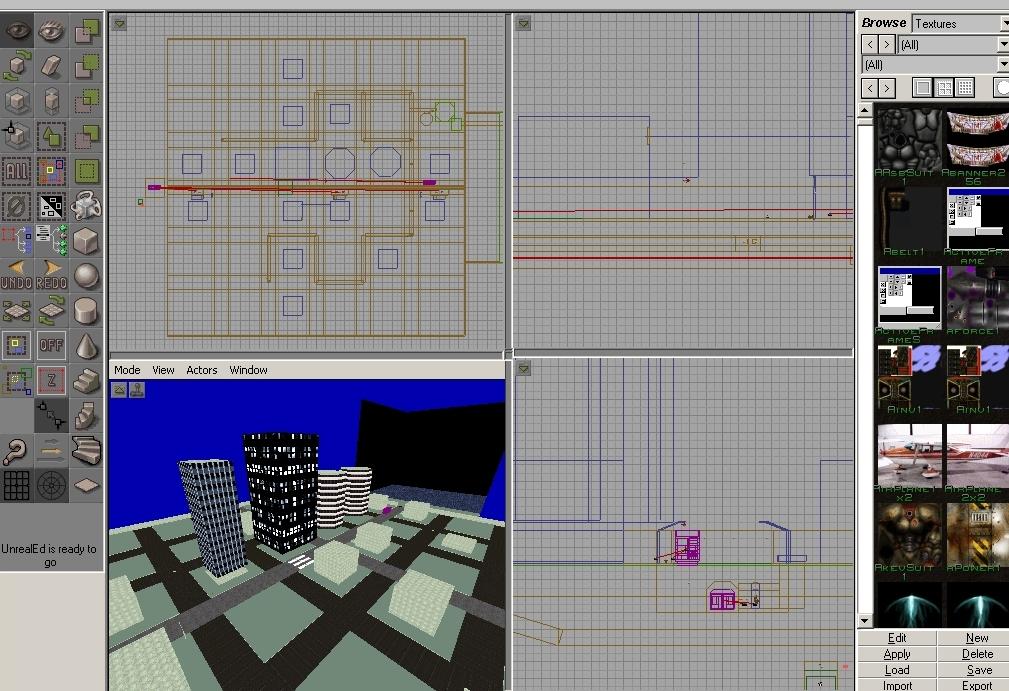Toggle the Z-axis lock button
Viewport: 1009px width, 691px height.
(x=52, y=381)
